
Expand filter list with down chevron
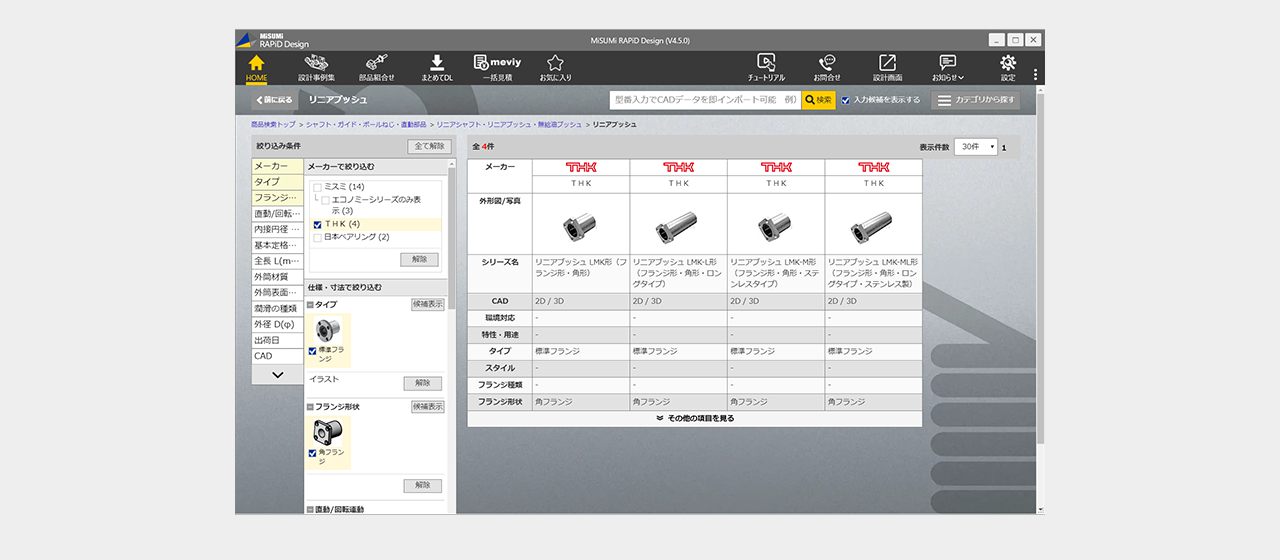pyautogui.click(x=277, y=375)
